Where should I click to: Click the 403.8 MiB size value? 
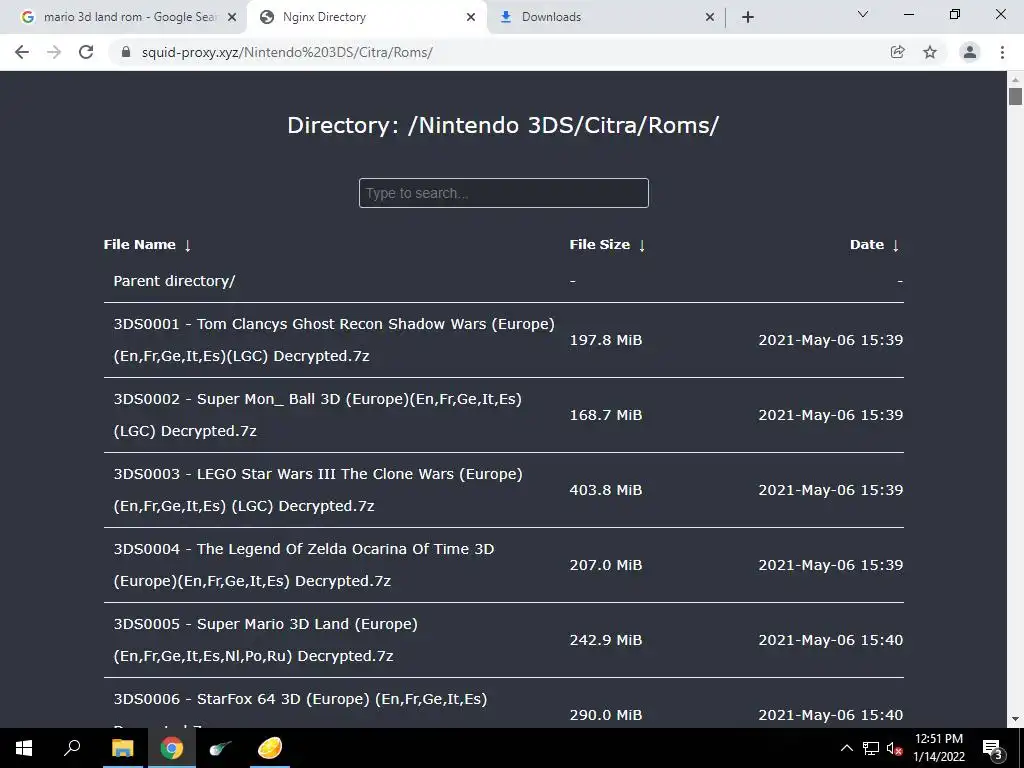pos(605,490)
